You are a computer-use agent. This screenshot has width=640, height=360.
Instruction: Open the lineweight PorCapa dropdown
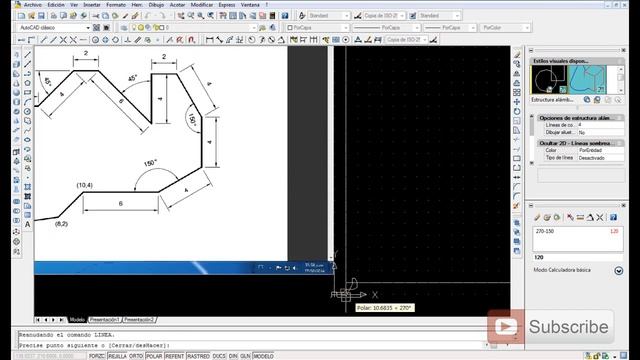click(x=473, y=28)
